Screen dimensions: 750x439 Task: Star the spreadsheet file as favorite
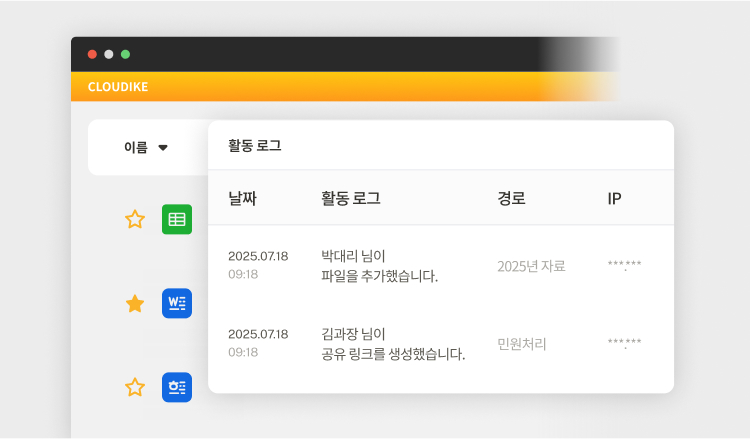click(135, 220)
